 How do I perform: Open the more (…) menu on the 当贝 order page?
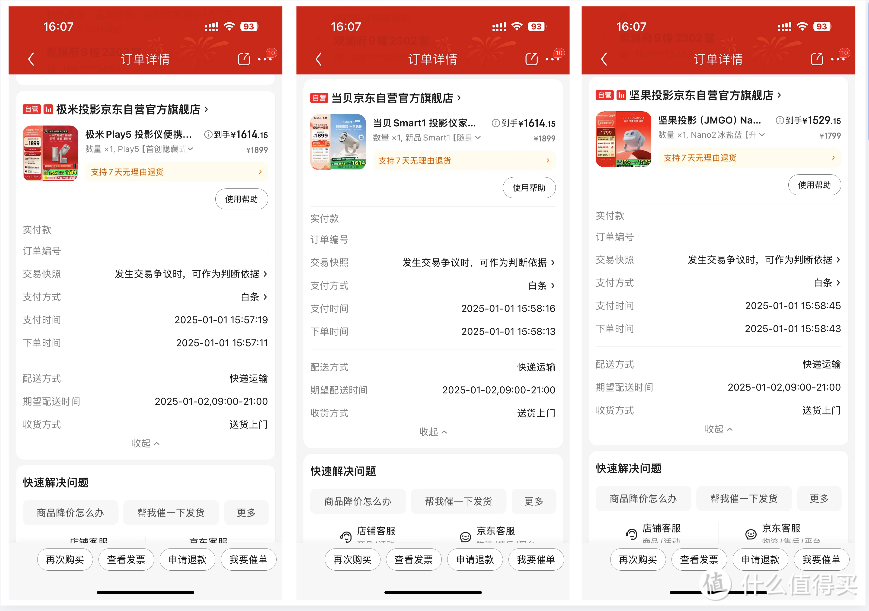(x=553, y=58)
